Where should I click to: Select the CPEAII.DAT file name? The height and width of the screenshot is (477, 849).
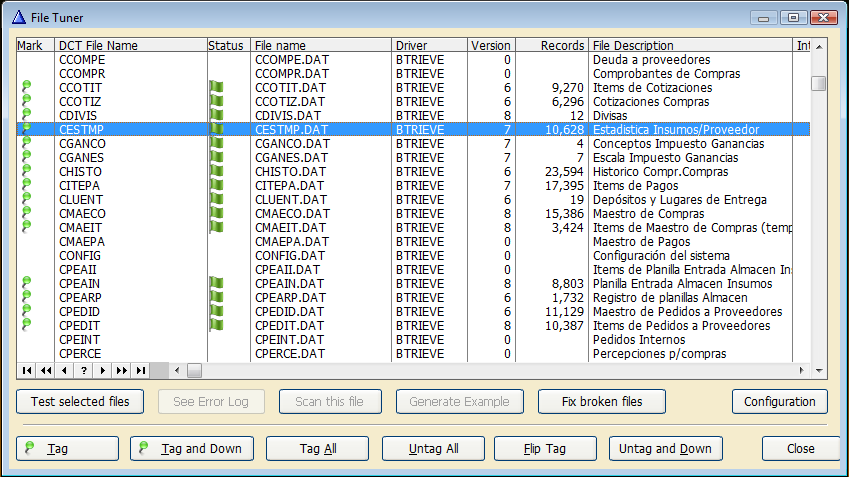(288, 270)
